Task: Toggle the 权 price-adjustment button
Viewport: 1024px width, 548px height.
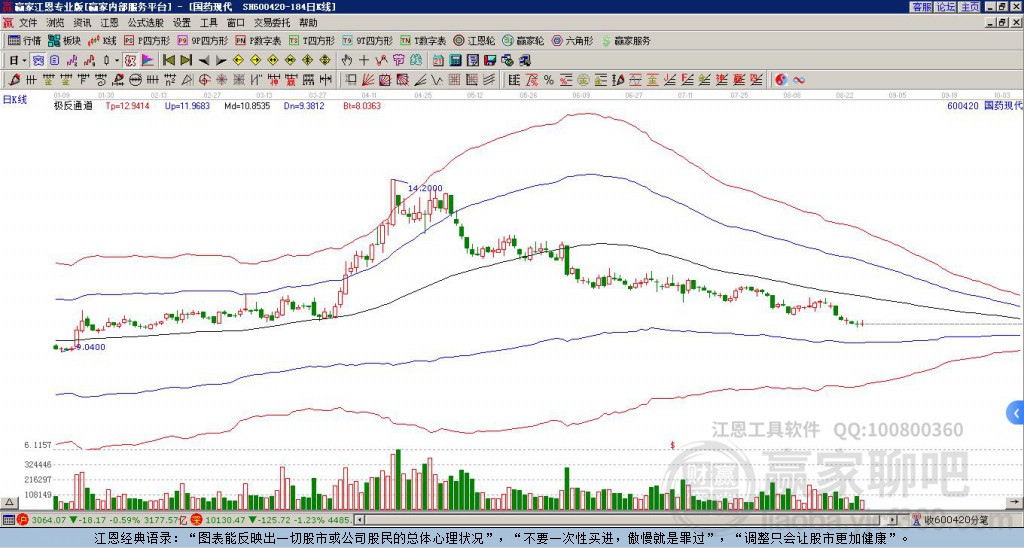Action: point(130,60)
